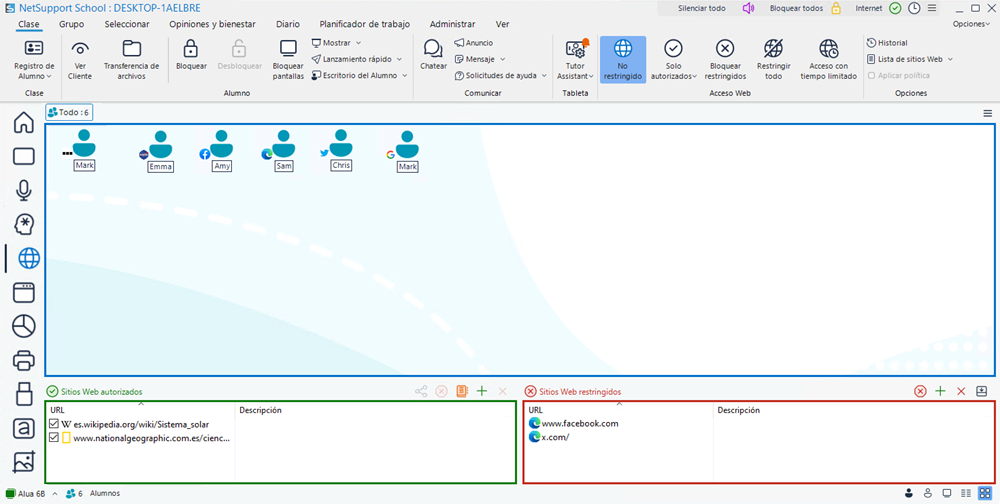Image resolution: width=1000 pixels, height=504 pixels.
Task: Click the Bloquear padlock button
Action: [x=191, y=56]
